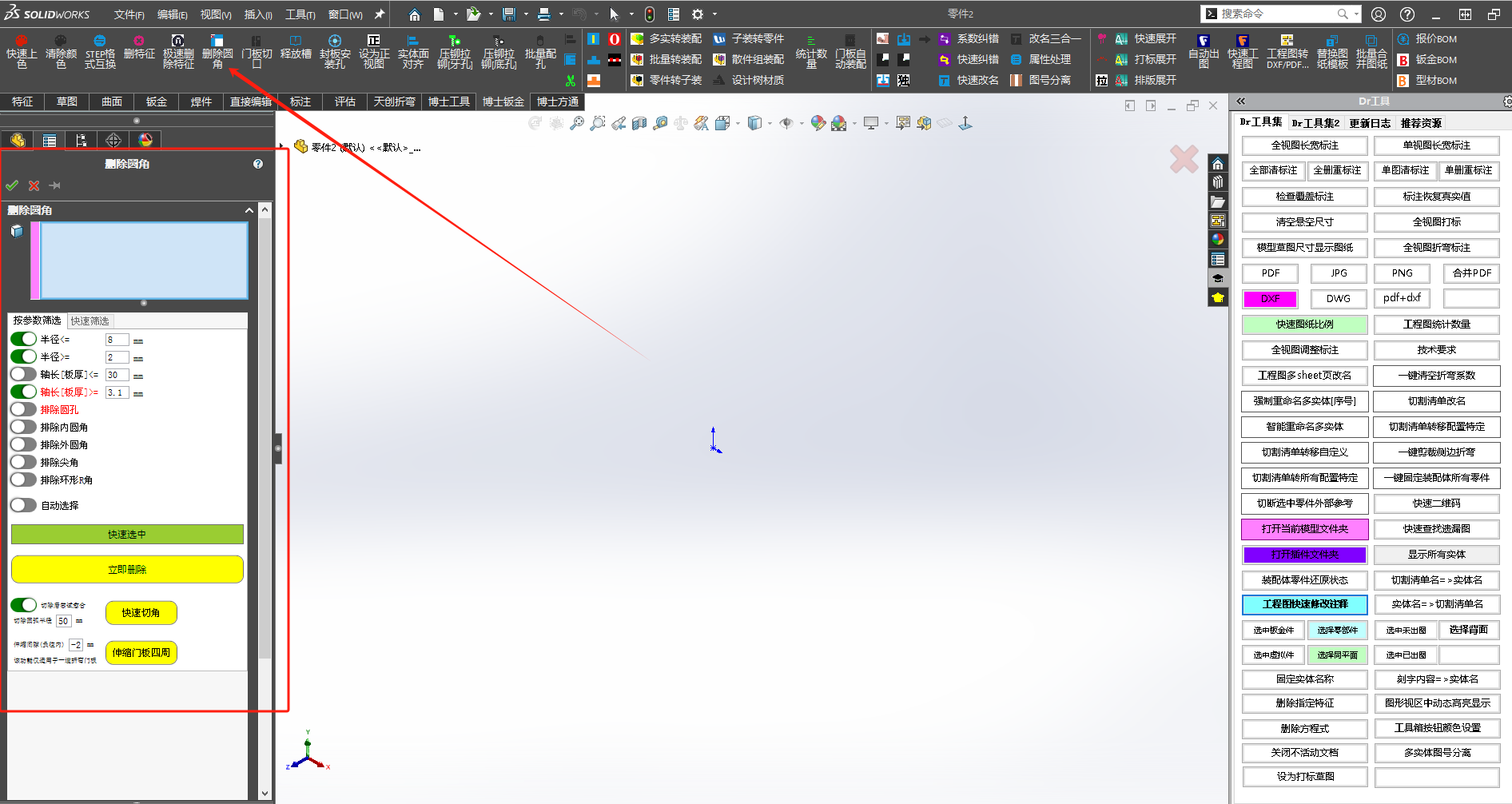Open the select cursor dropdown arrow
The image size is (1512, 804).
(x=631, y=14)
